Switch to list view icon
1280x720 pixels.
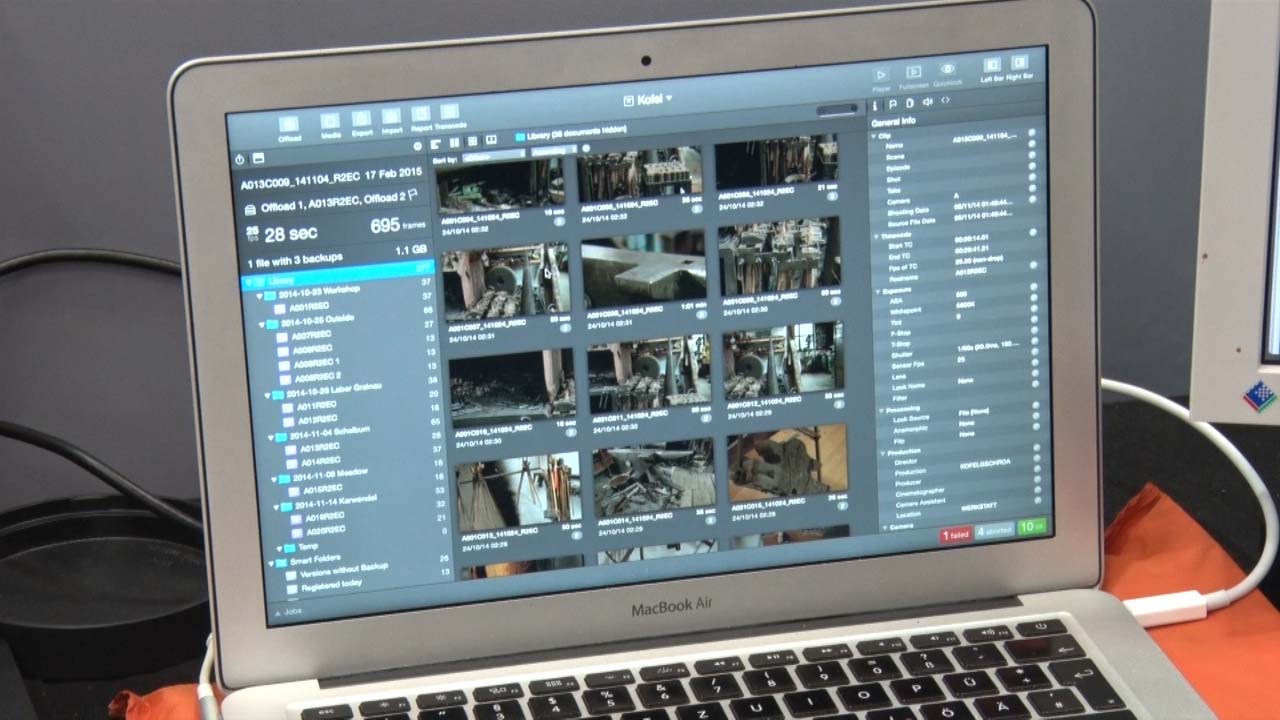click(x=436, y=145)
